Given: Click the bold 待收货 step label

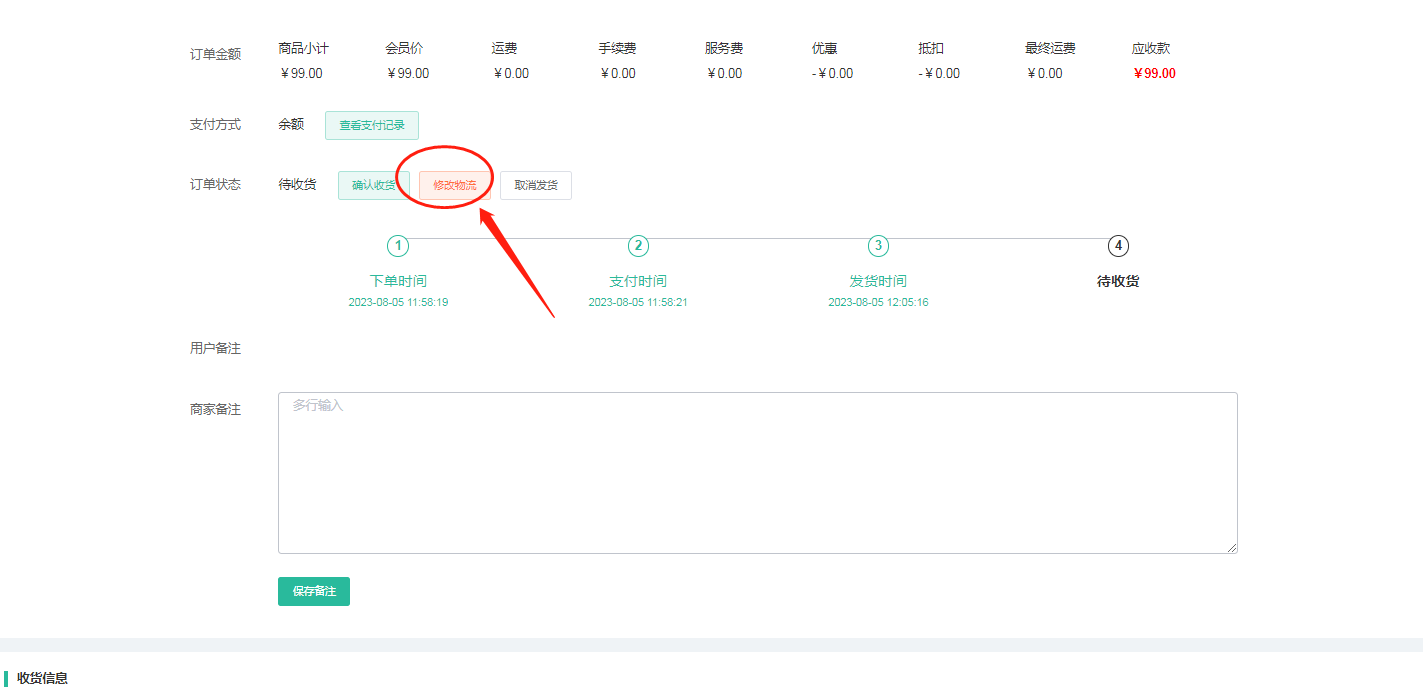Looking at the screenshot, I should click(1118, 281).
